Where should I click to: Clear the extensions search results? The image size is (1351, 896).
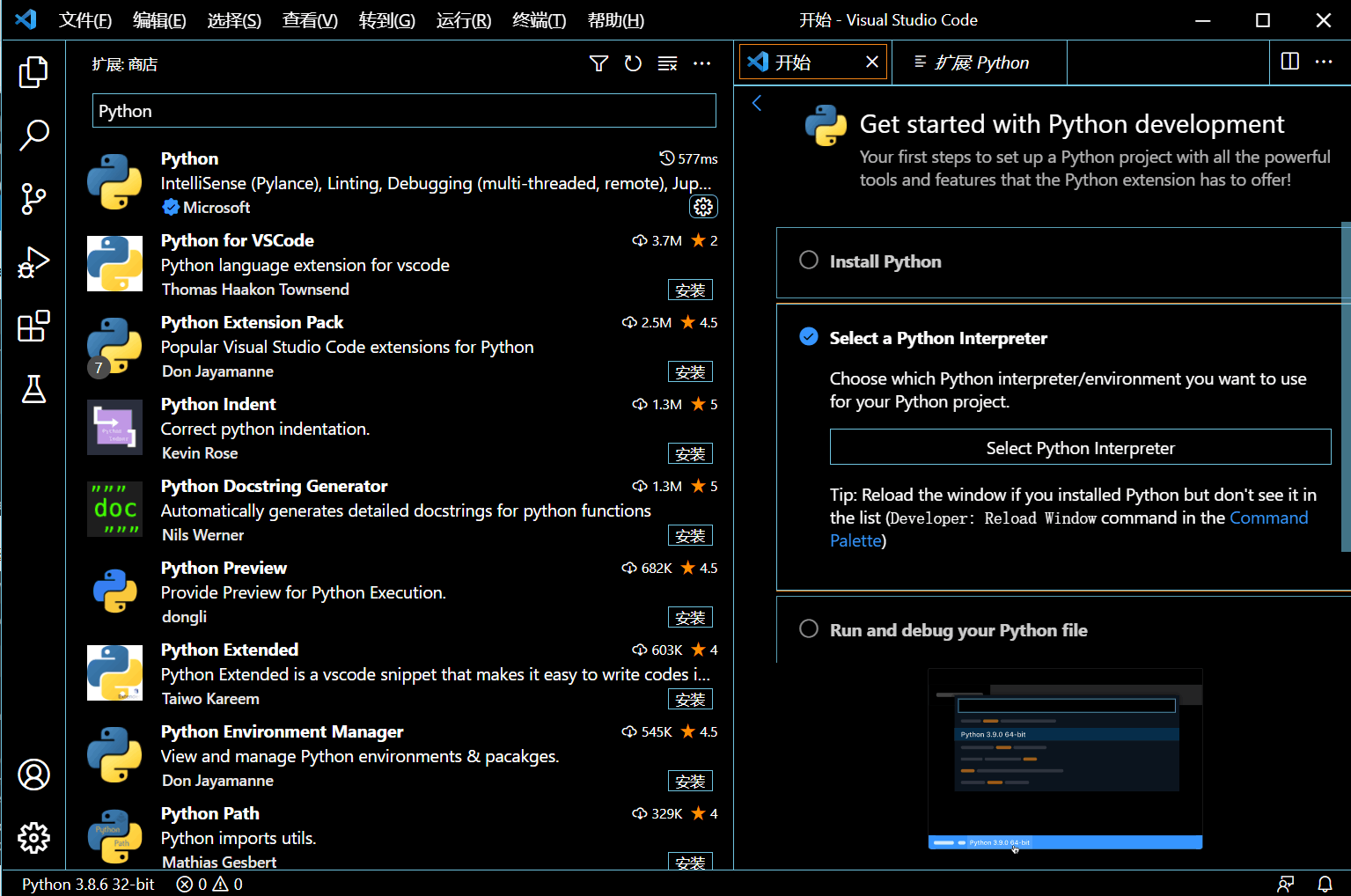click(668, 63)
